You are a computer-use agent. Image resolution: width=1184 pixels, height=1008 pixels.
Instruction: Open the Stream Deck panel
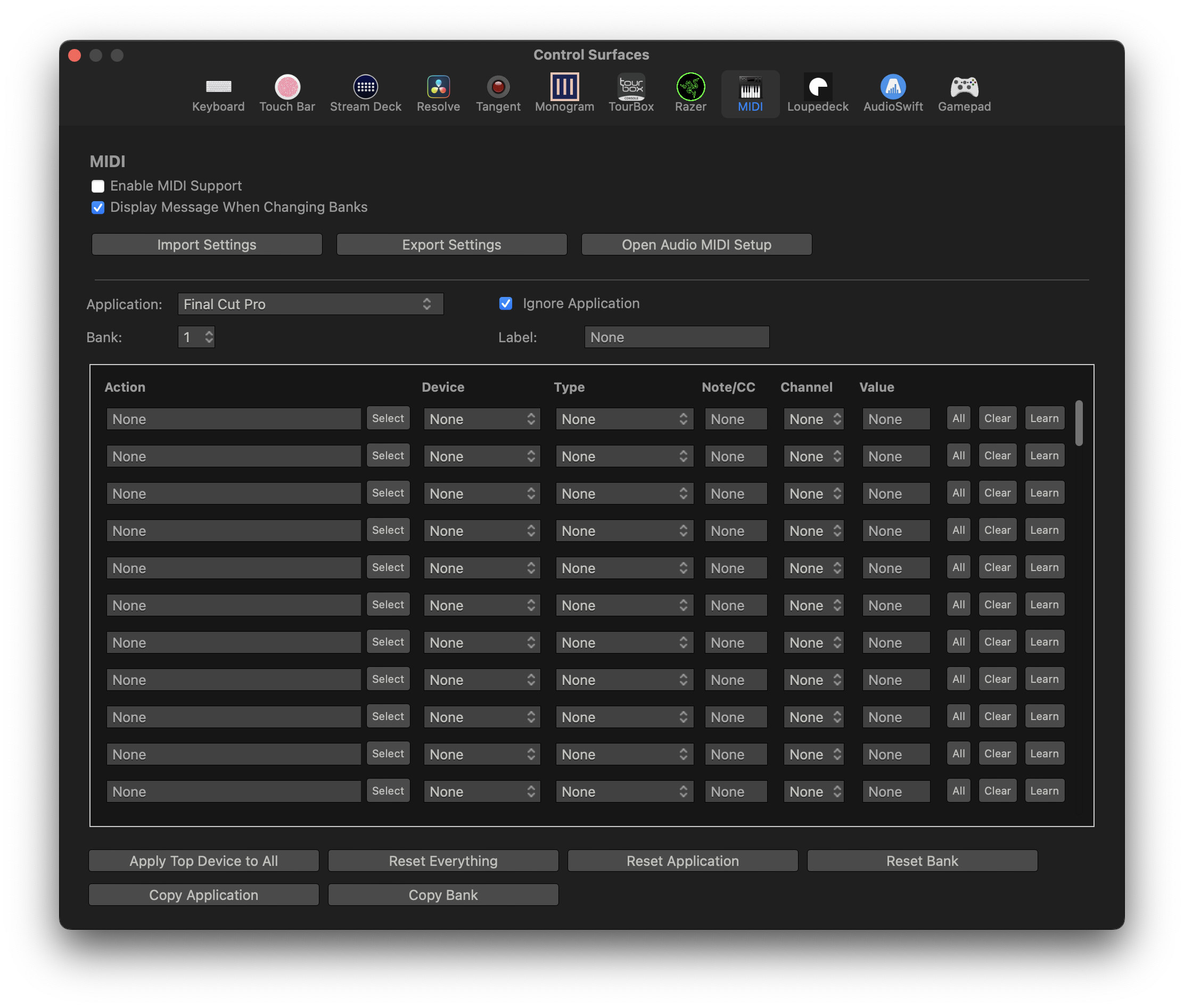coord(365,94)
